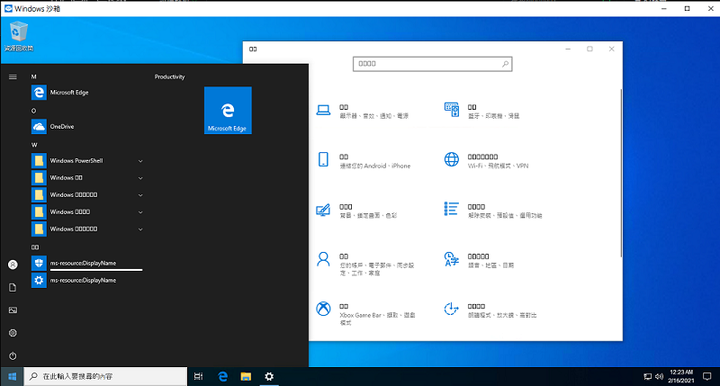Focus the taskbar search box
This screenshot has width=720, height=386.
[105, 376]
